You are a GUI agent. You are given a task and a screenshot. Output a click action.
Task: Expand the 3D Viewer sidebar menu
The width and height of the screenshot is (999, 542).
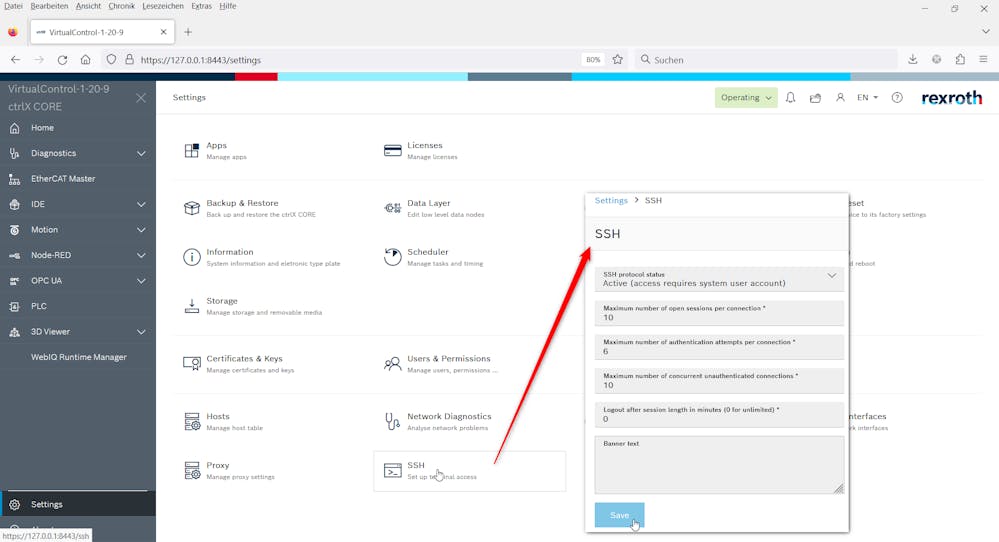coord(141,332)
